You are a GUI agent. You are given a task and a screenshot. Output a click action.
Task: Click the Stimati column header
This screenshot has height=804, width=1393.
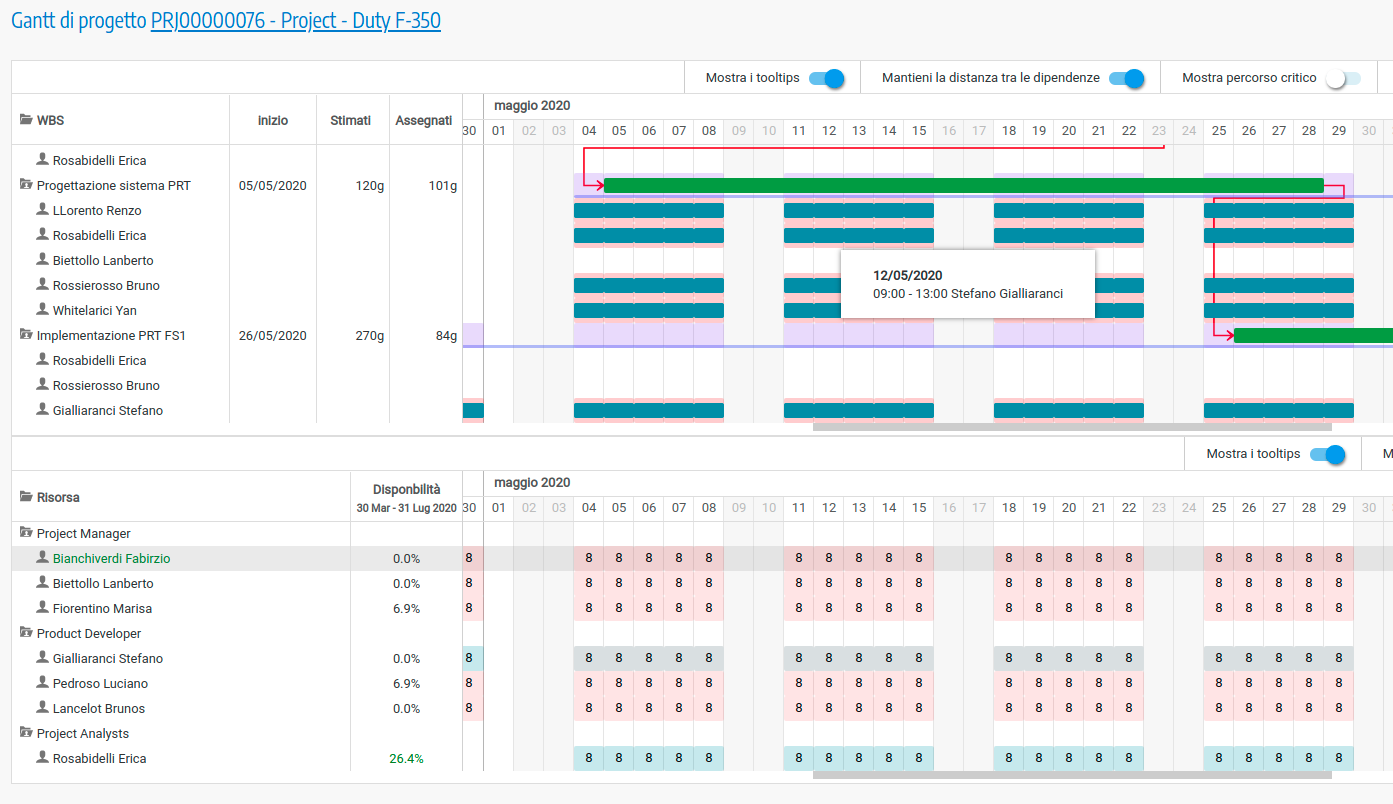tap(350, 120)
